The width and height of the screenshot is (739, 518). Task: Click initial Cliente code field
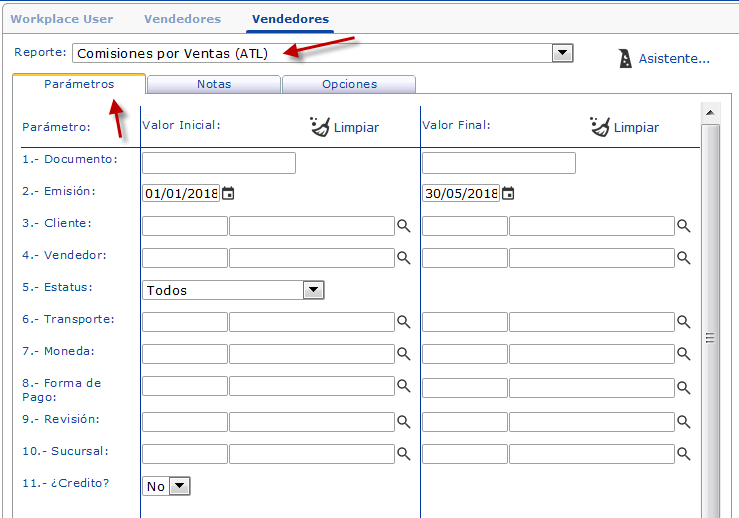[185, 226]
